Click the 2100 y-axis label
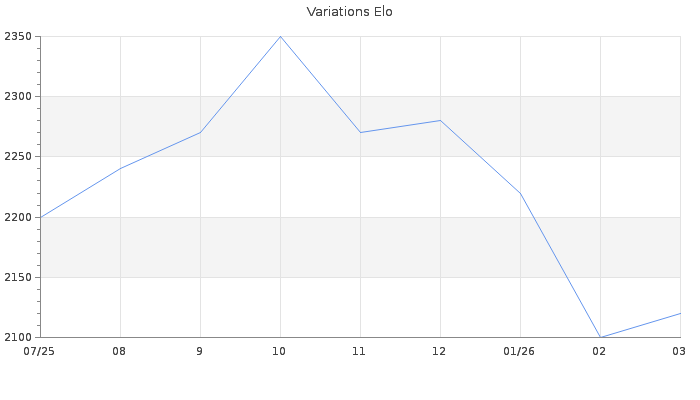Screen dimensions: 700x400 tap(18, 337)
